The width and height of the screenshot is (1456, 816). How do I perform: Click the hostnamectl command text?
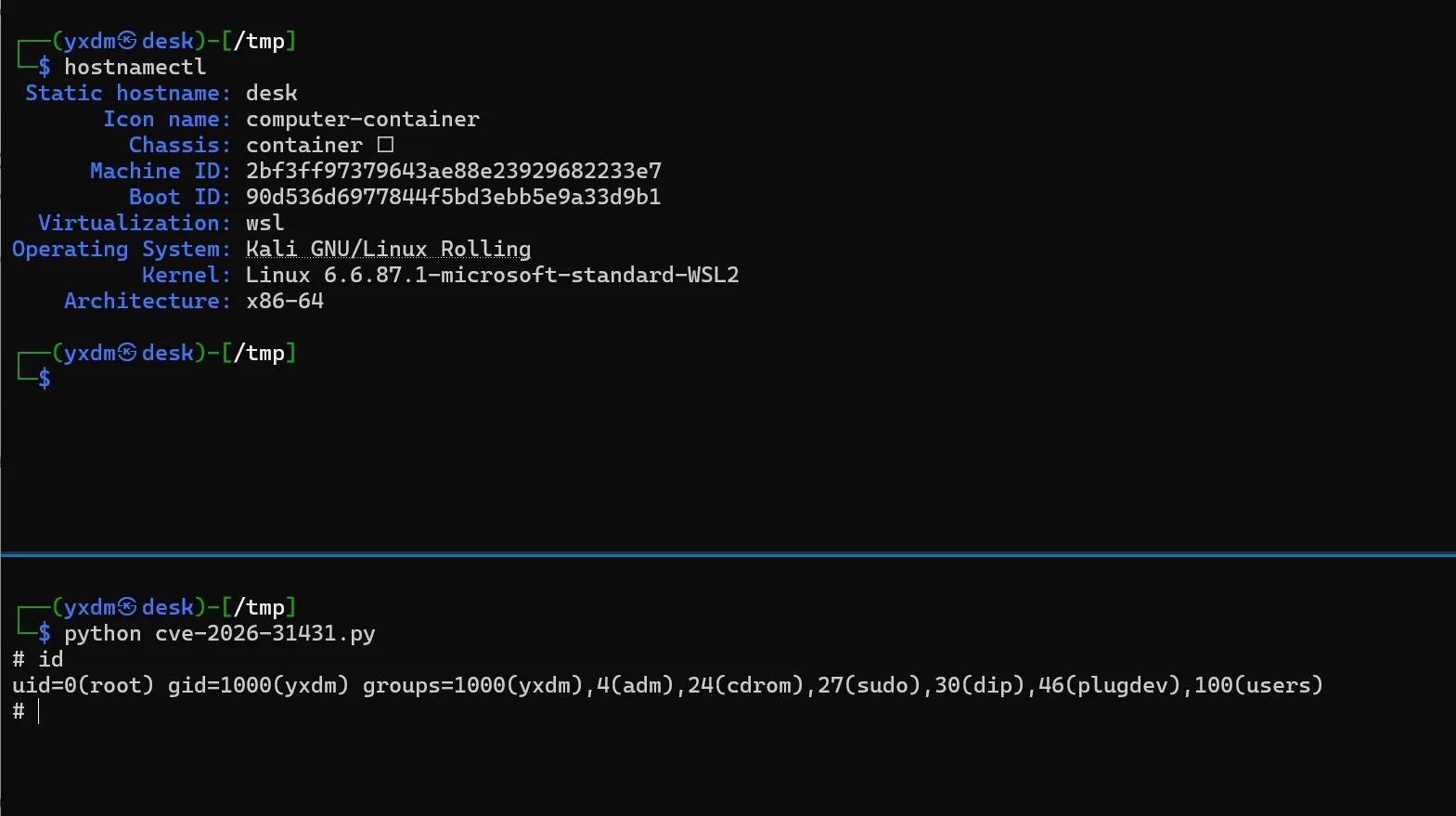[135, 67]
